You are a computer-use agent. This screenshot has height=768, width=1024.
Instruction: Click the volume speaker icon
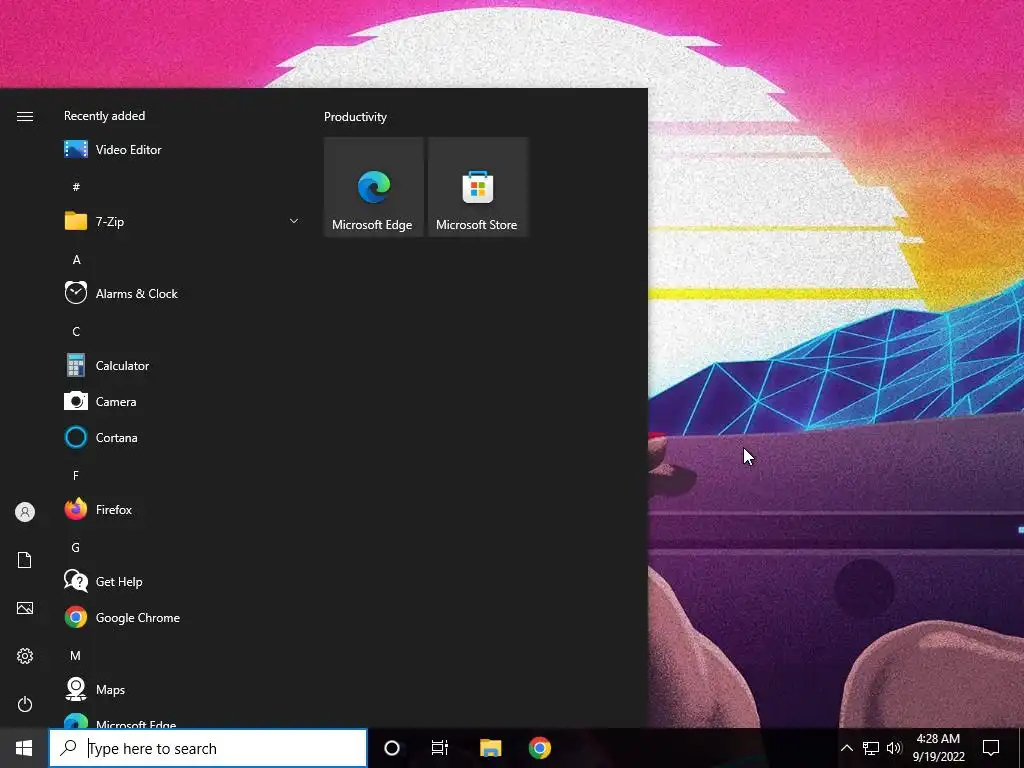pos(895,748)
